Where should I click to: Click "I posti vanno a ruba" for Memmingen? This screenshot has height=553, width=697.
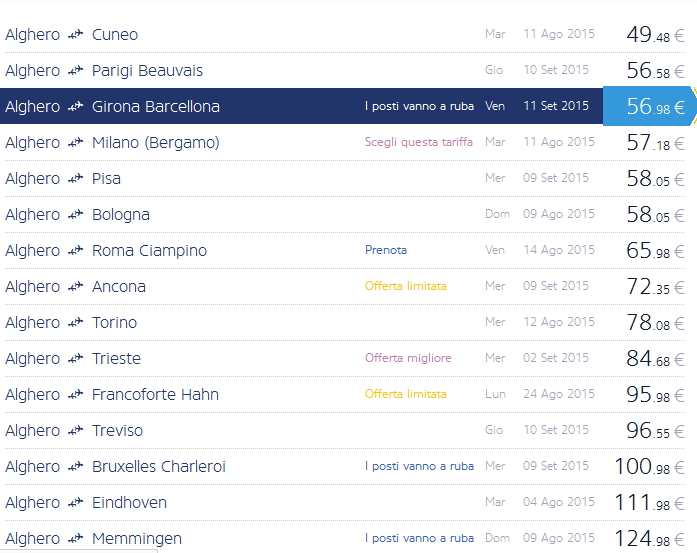[x=418, y=538]
